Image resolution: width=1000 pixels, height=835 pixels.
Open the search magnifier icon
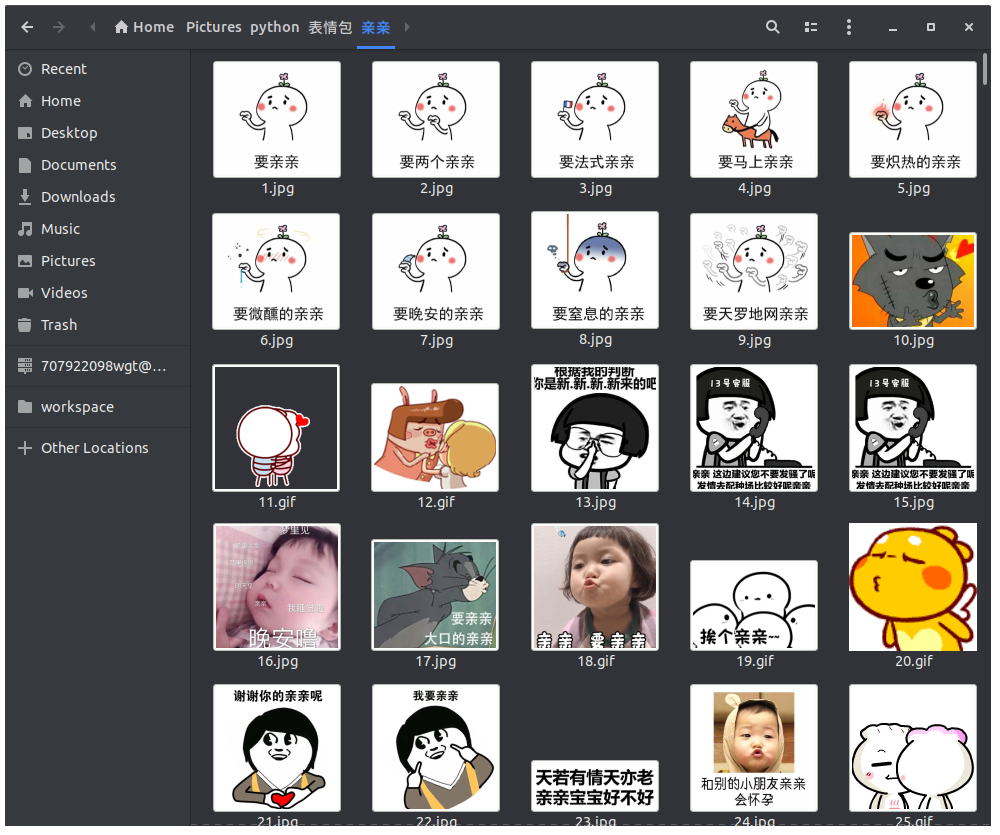point(772,27)
